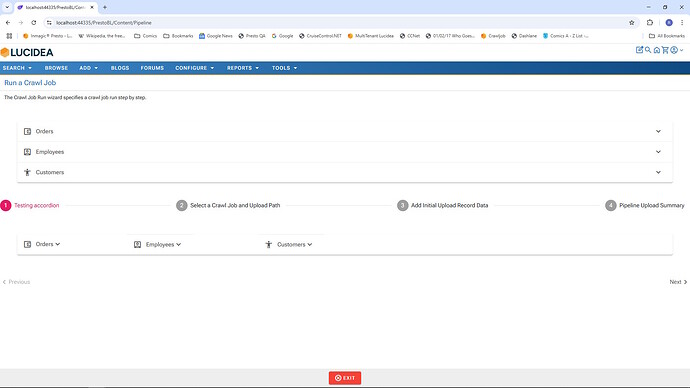Click Customers icon in lower horizontal accordion
This screenshot has width=690, height=388.
(268, 245)
